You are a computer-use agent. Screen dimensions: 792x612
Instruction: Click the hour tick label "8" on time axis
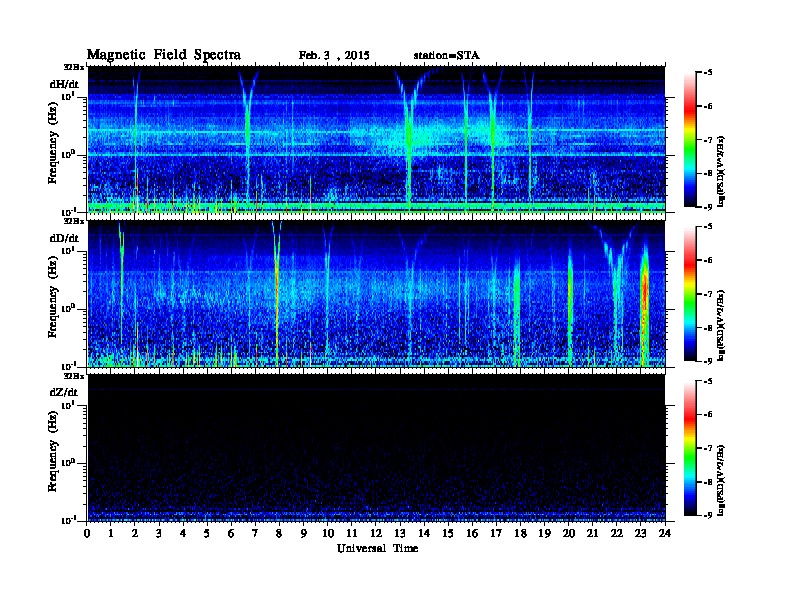279,533
